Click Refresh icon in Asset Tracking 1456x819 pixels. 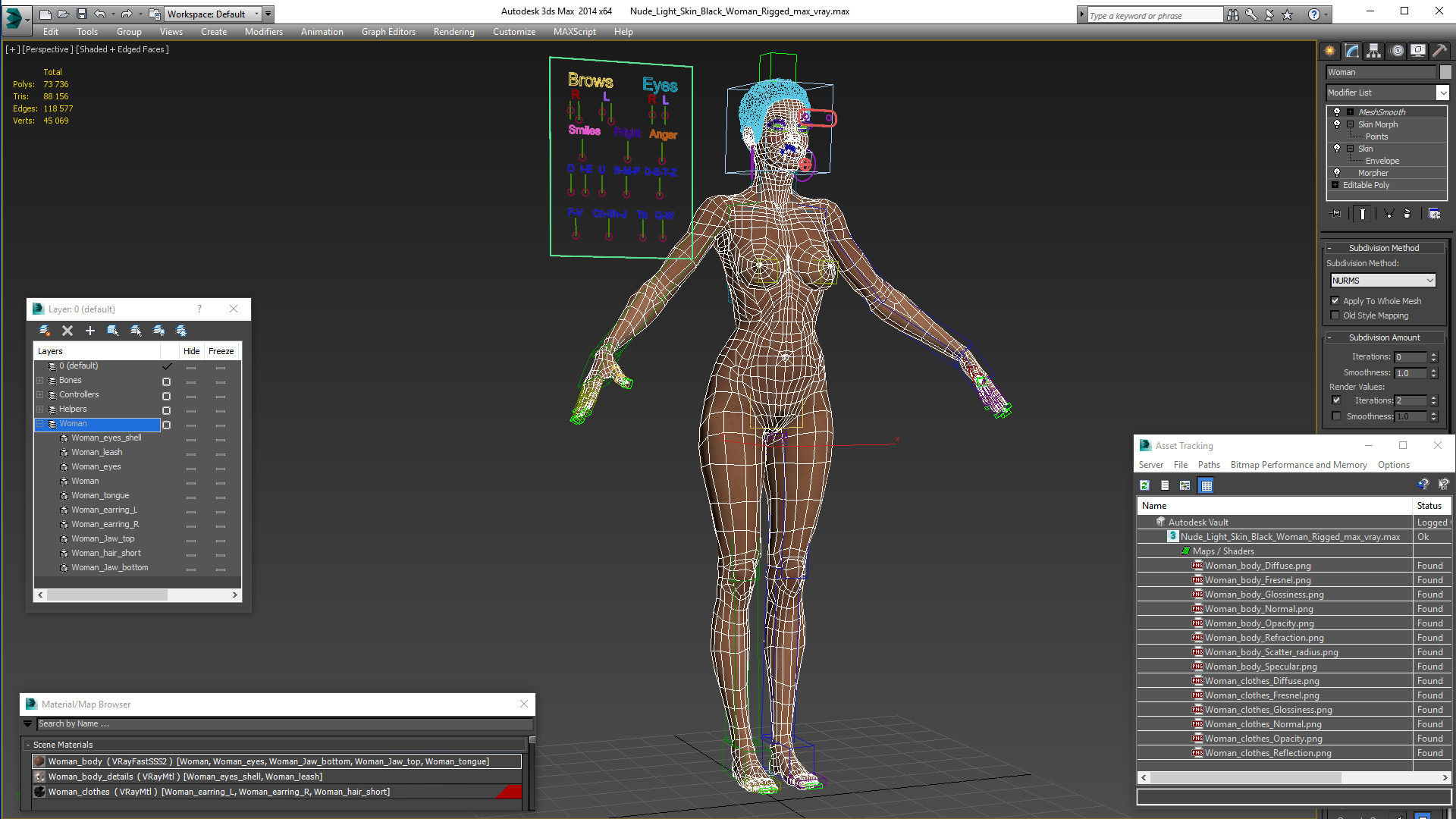[1144, 485]
